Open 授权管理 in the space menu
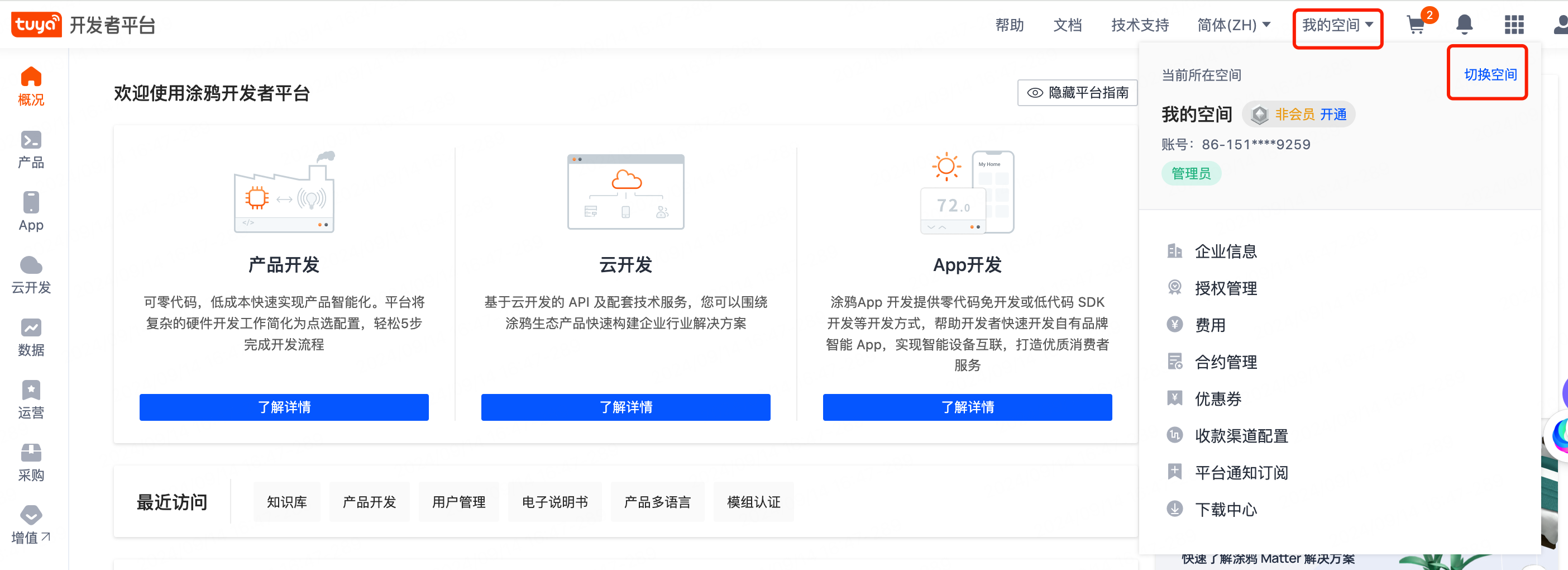The height and width of the screenshot is (570, 1568). 1225,288
